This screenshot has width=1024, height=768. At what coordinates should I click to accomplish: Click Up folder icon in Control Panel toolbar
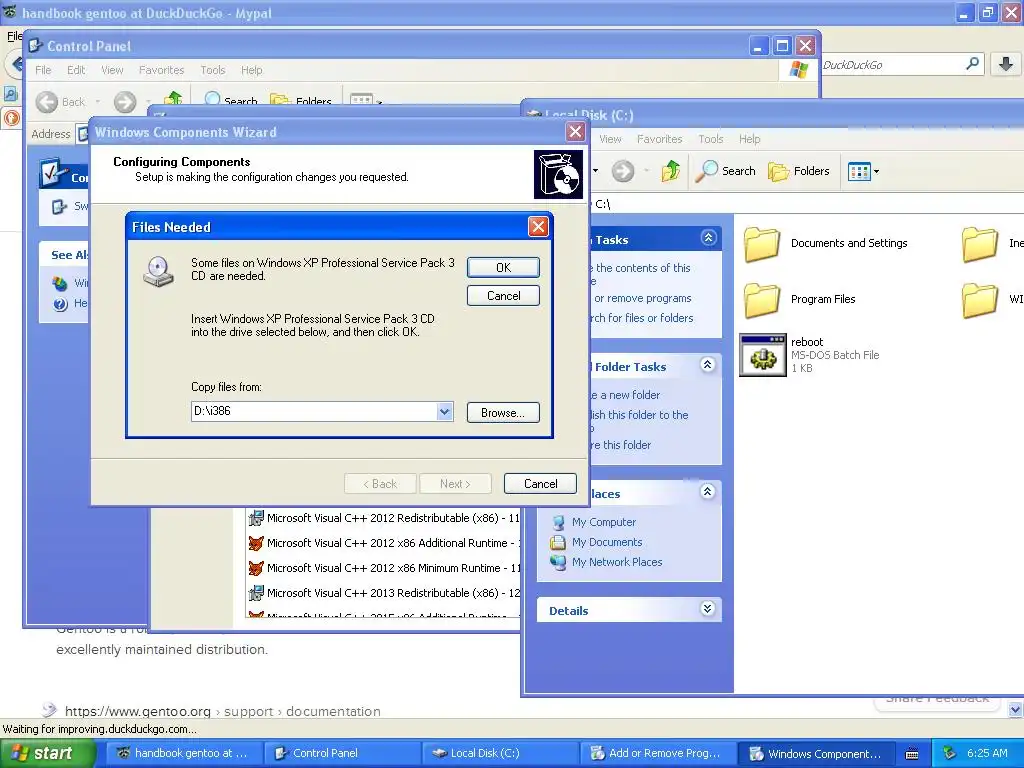(x=173, y=99)
